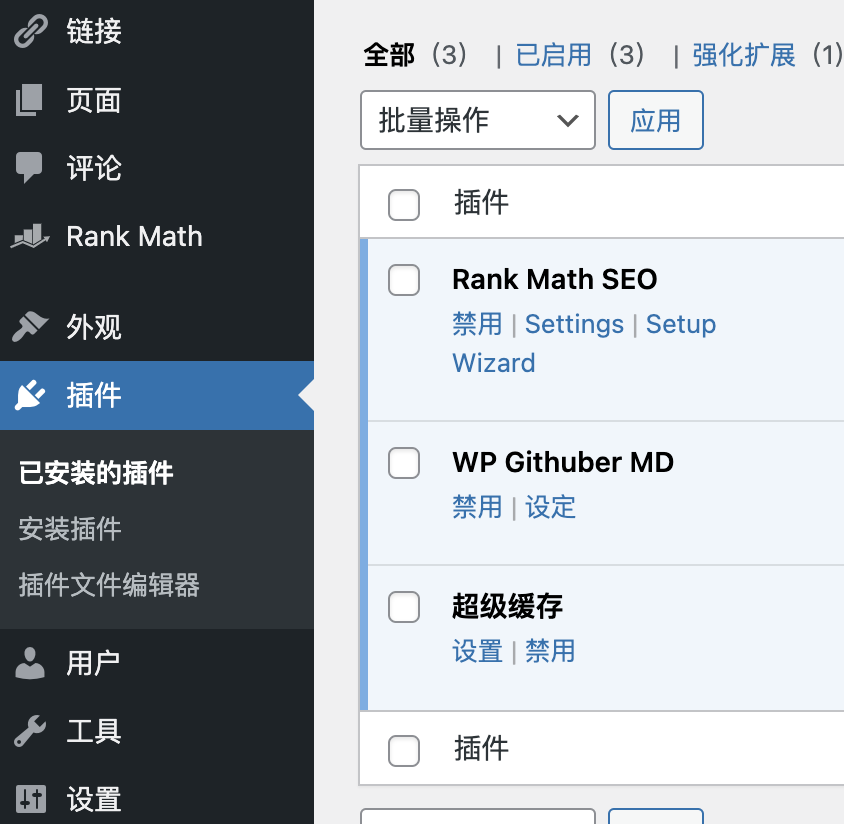Click the user silhouette icon for 用户
844x824 pixels.
pyautogui.click(x=30, y=662)
